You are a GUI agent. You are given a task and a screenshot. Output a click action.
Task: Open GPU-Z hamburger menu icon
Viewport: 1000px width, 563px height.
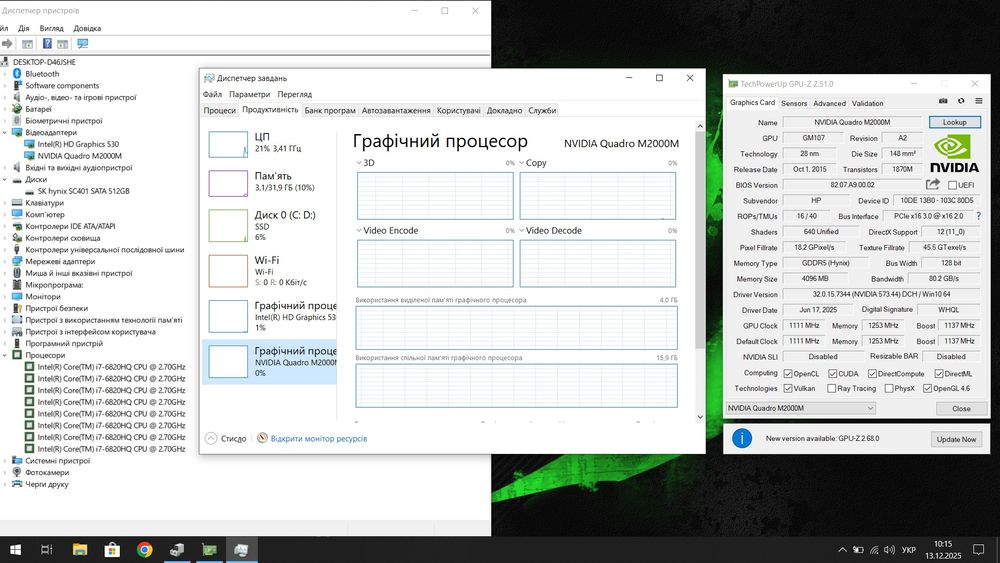[x=979, y=101]
